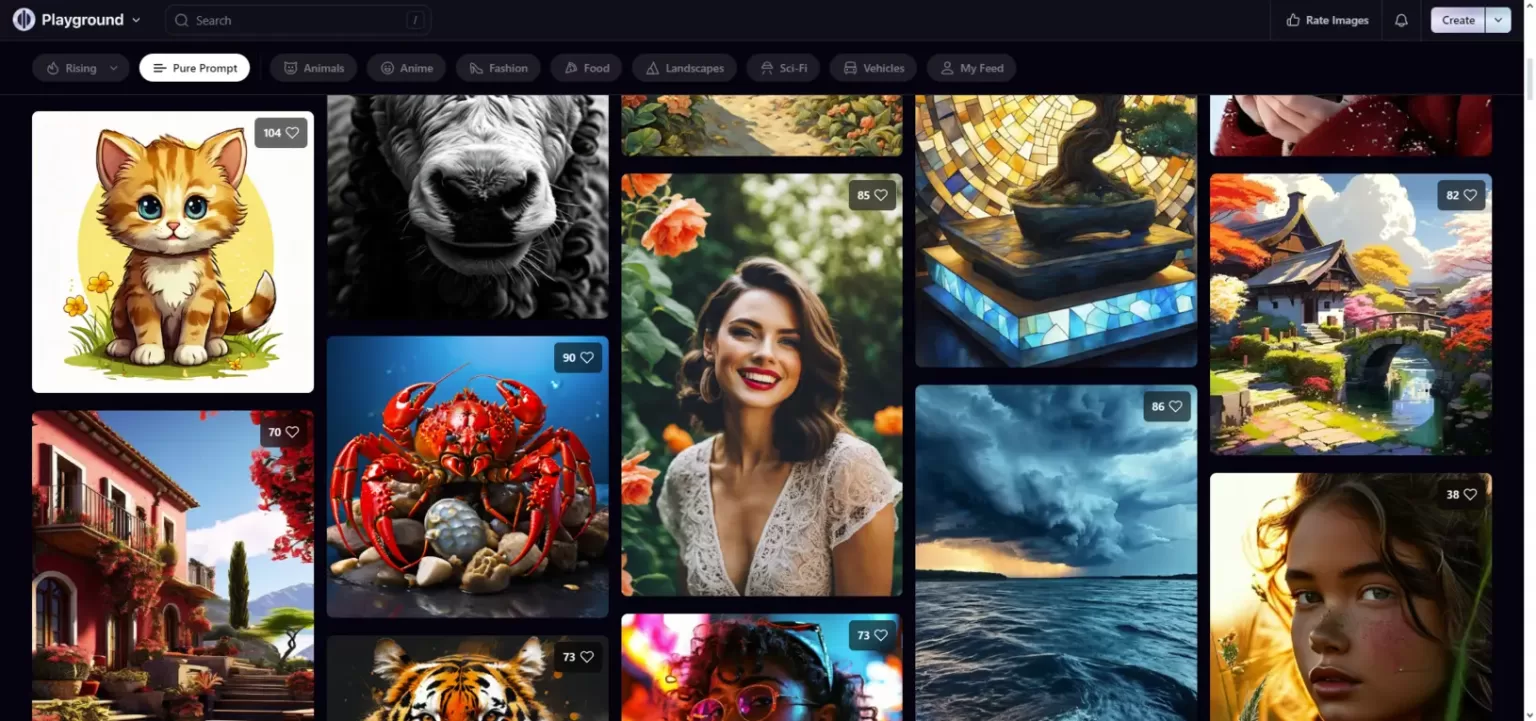Select the Food category filter
Screen dimensions: 1536x721
click(586, 68)
